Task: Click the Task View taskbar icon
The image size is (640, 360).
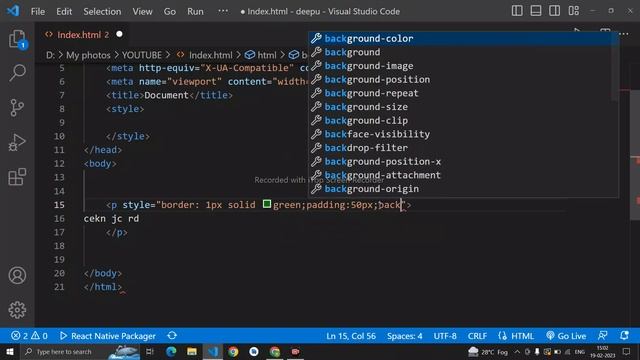Action: (x=150, y=351)
